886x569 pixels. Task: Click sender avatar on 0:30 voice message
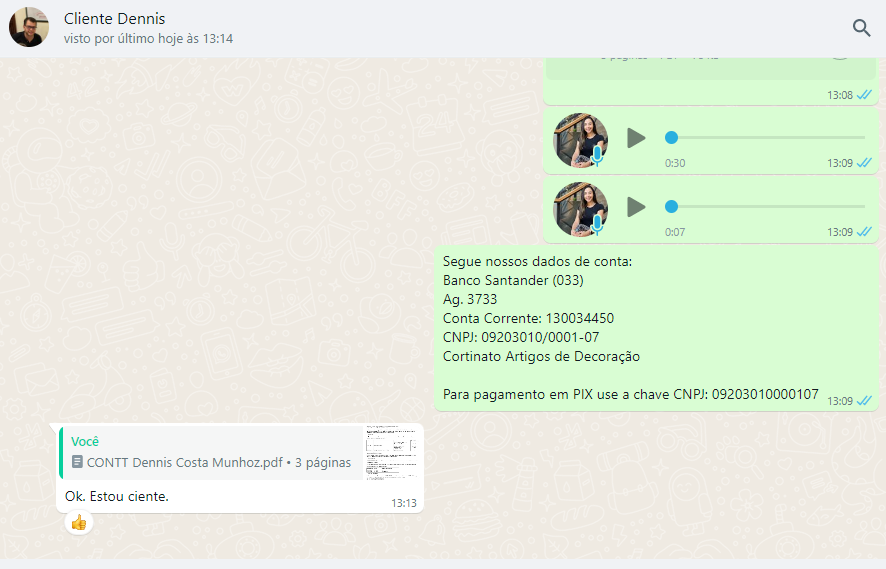tap(580, 140)
